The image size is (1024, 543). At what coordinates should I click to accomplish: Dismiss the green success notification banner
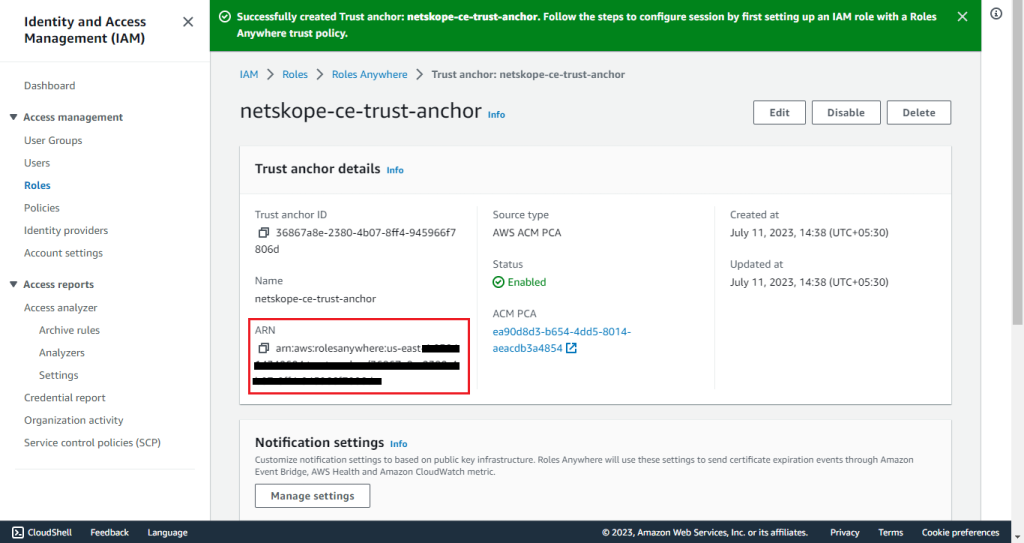(x=963, y=17)
